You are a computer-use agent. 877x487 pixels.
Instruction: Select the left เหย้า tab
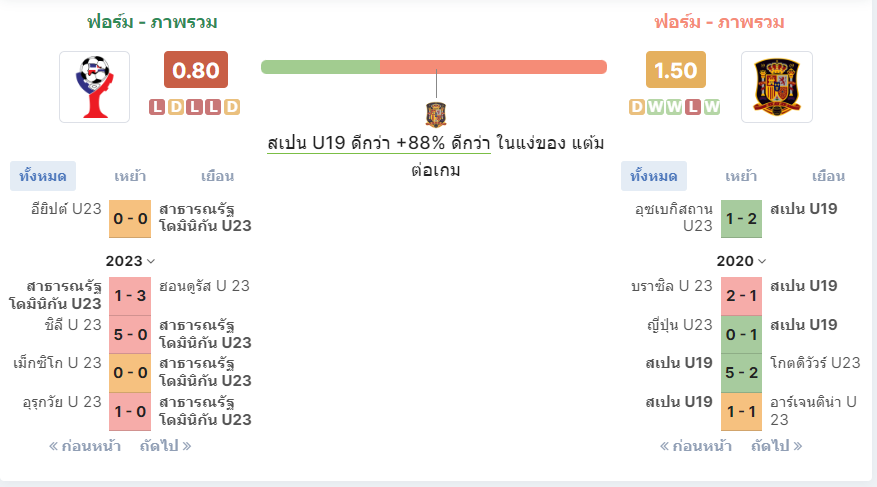(x=130, y=176)
